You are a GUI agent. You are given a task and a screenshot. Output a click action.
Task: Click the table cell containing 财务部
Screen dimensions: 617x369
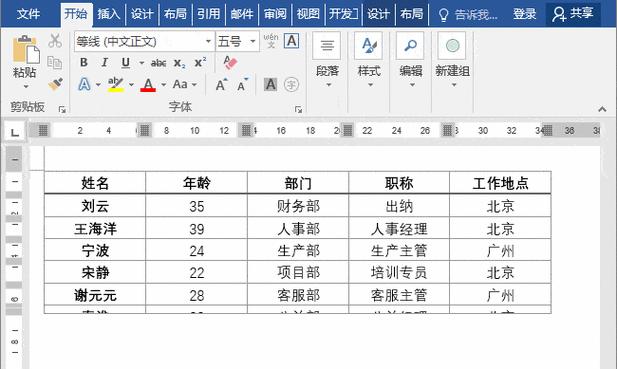pyautogui.click(x=298, y=206)
